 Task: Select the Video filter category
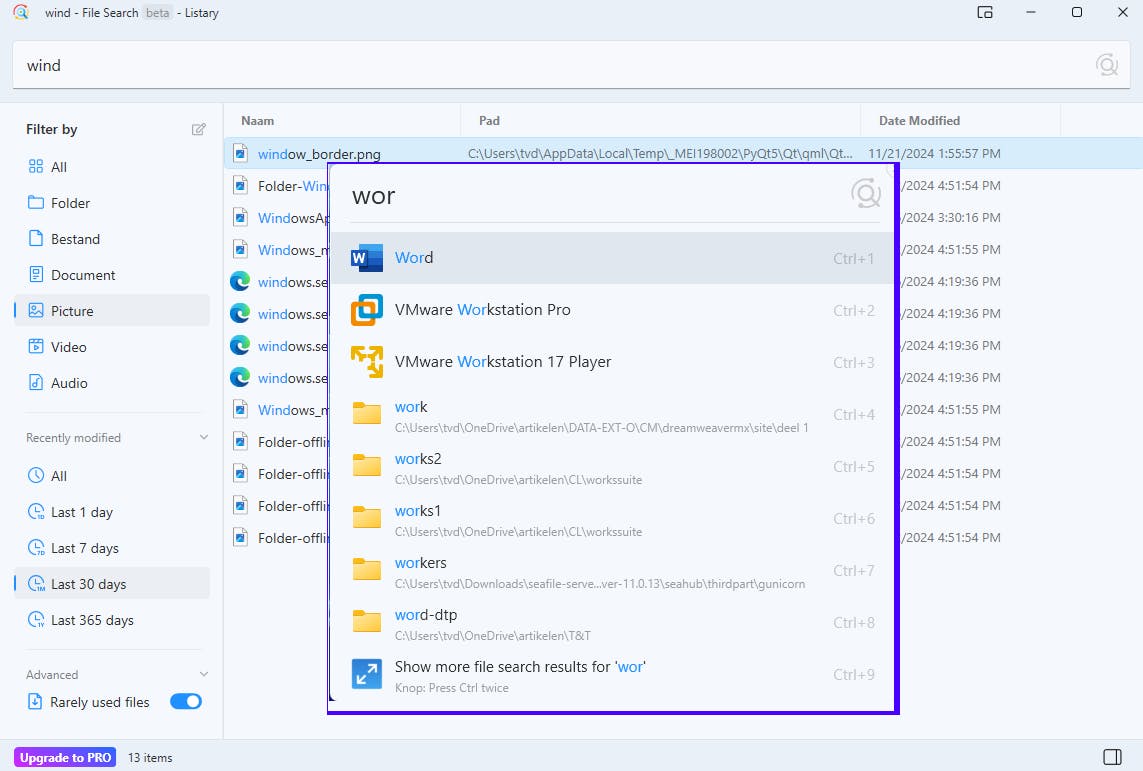pos(69,347)
